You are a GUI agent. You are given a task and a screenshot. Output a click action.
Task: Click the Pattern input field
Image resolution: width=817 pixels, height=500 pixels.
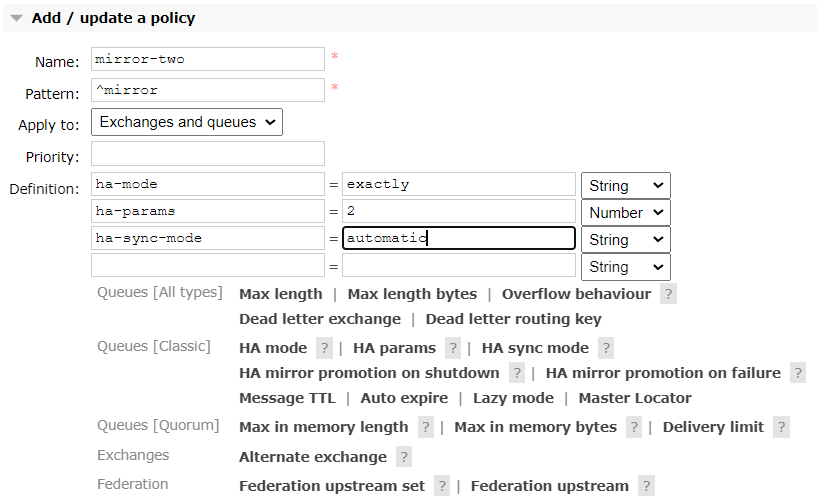coord(207,90)
